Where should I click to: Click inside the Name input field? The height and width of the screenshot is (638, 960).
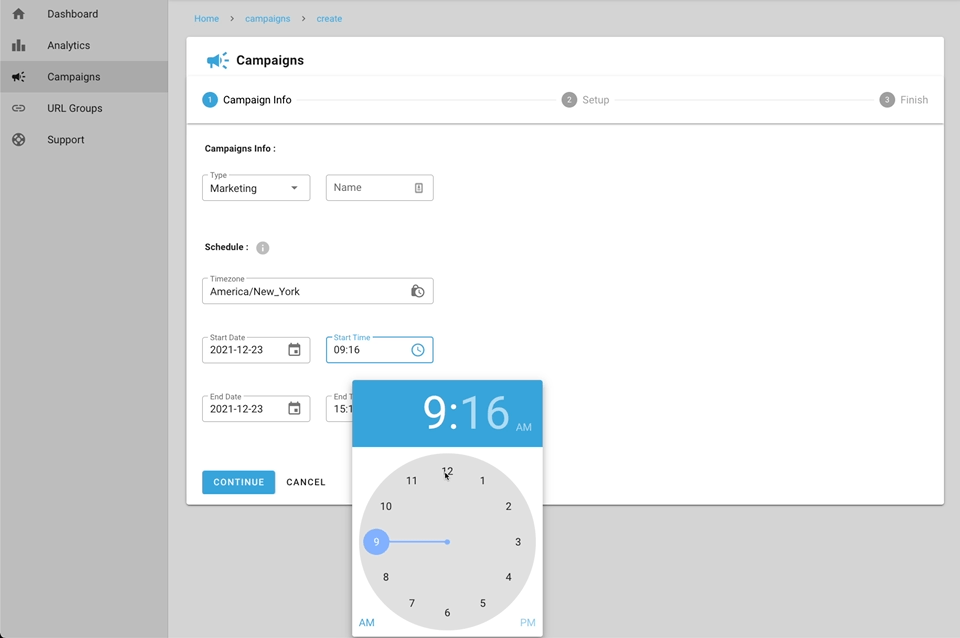tap(370, 188)
